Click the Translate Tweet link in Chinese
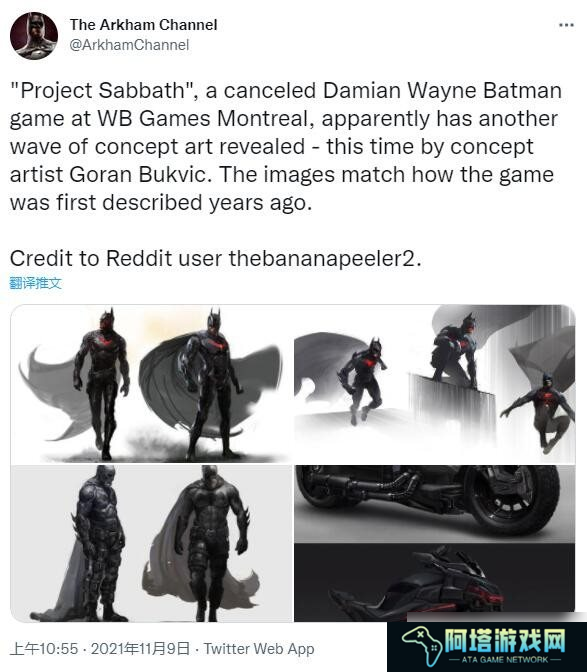Viewport: 587px width, 672px height. pos(36,283)
